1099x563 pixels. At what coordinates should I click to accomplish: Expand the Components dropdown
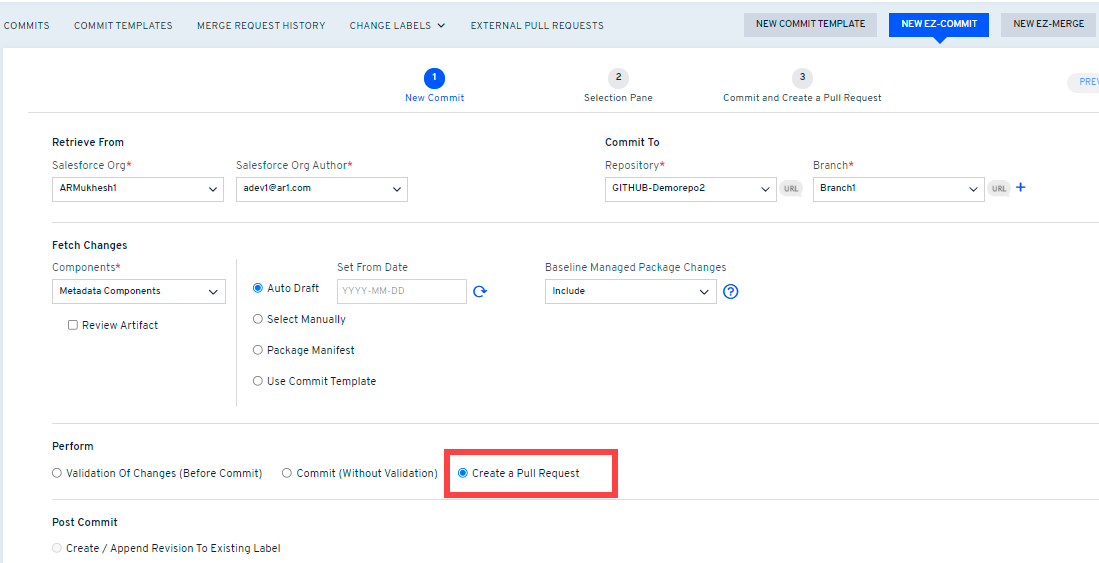point(138,291)
